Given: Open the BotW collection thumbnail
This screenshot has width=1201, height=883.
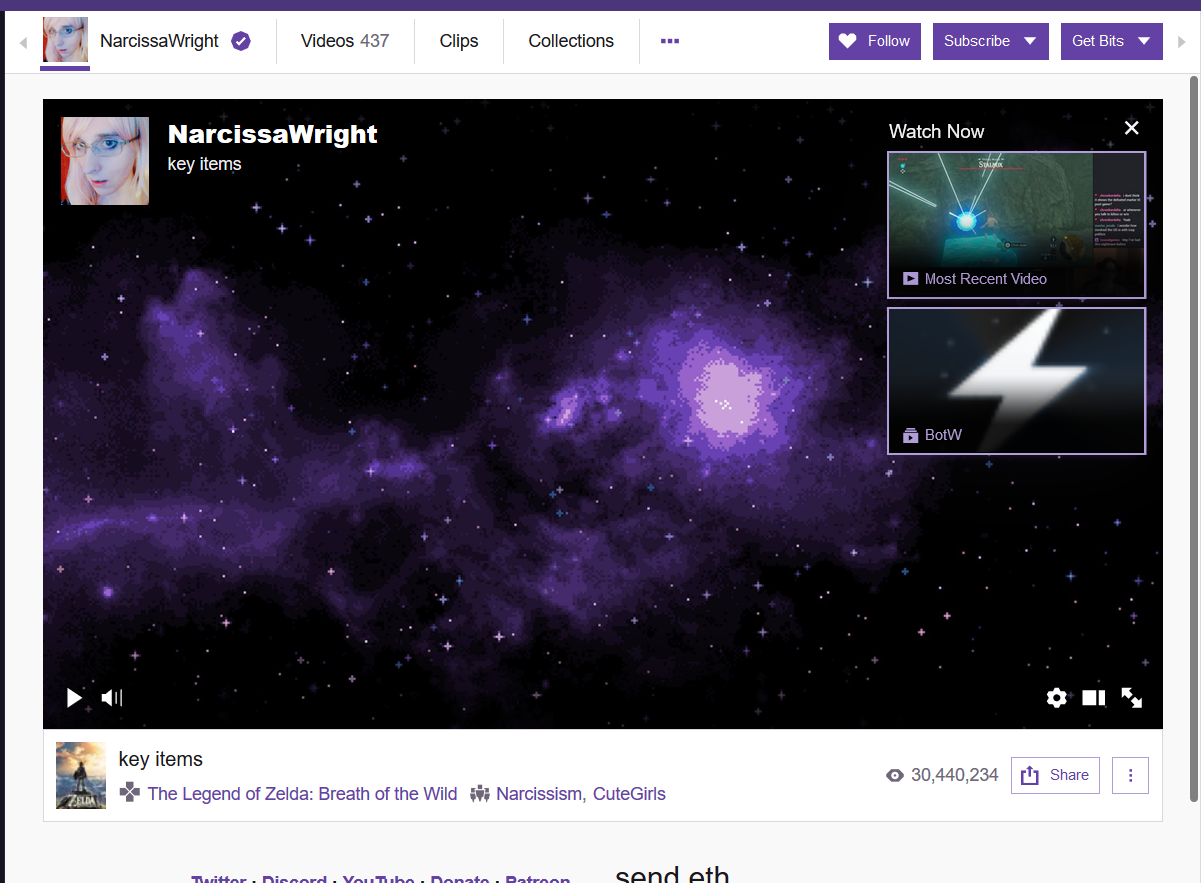Looking at the screenshot, I should point(1016,381).
